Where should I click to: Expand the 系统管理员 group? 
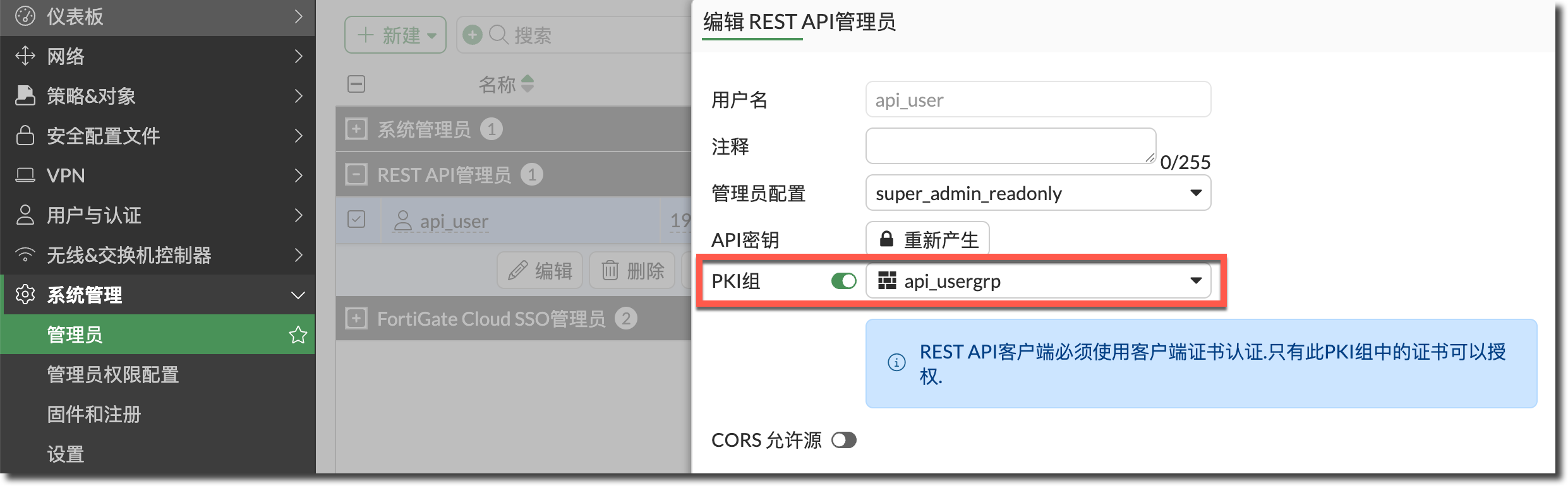(x=356, y=129)
